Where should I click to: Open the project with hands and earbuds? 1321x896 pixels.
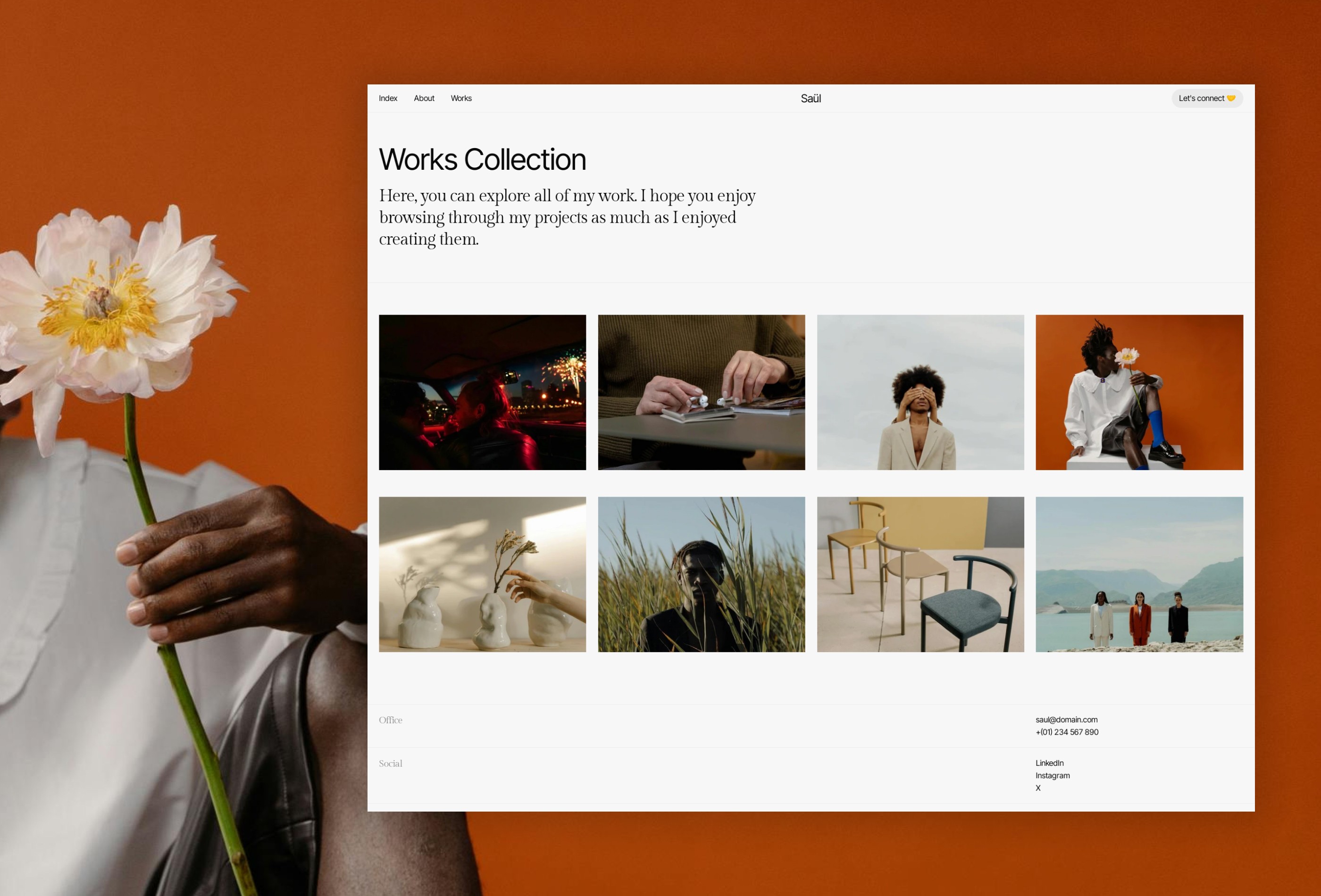[701, 392]
